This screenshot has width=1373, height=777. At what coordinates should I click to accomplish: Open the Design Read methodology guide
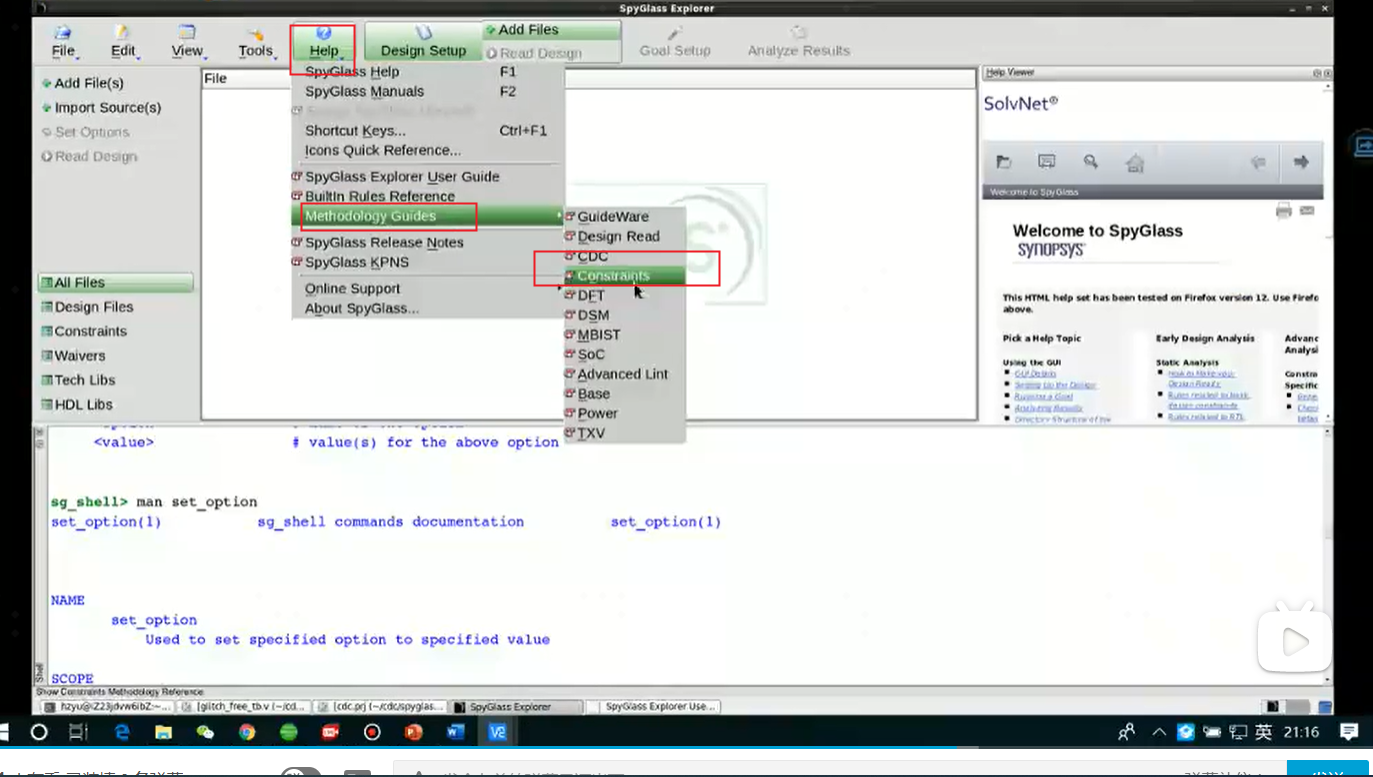pyautogui.click(x=623, y=237)
